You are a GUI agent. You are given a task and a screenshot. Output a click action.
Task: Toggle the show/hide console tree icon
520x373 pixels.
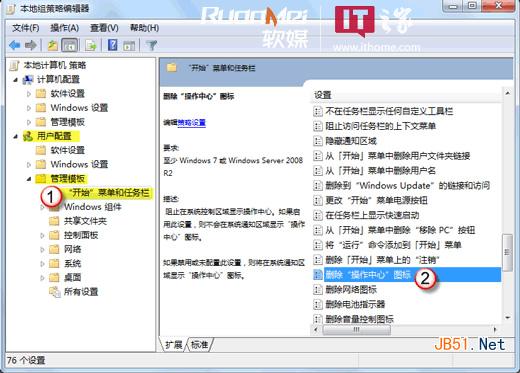69,45
